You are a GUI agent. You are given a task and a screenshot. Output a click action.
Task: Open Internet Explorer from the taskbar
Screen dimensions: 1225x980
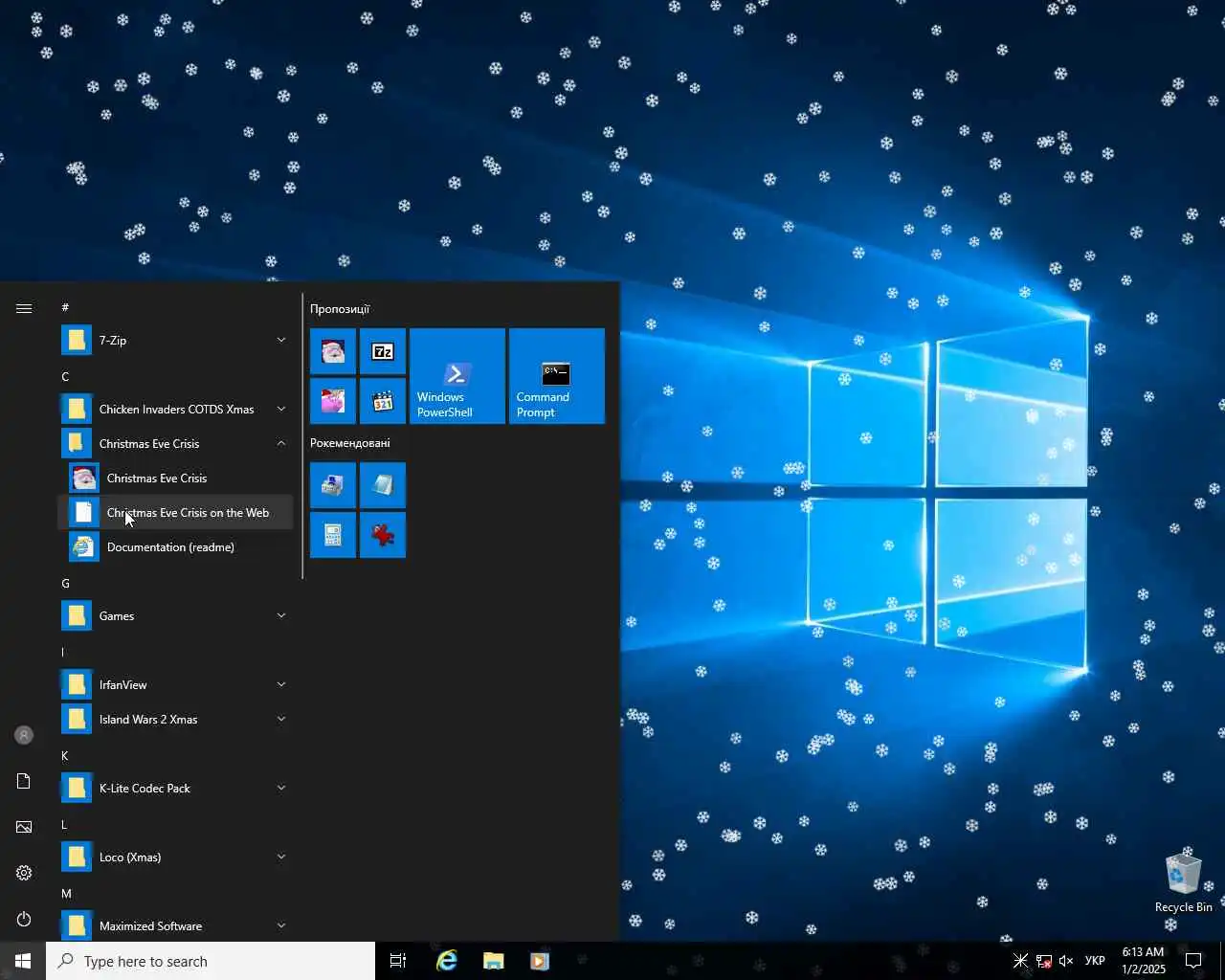click(x=447, y=961)
